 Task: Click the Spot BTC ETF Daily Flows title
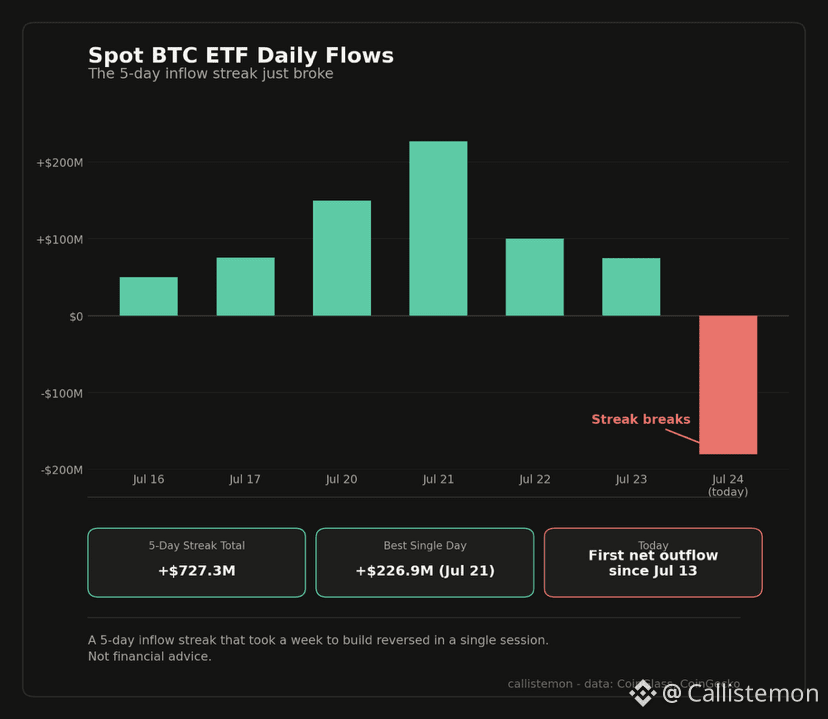pos(241,55)
